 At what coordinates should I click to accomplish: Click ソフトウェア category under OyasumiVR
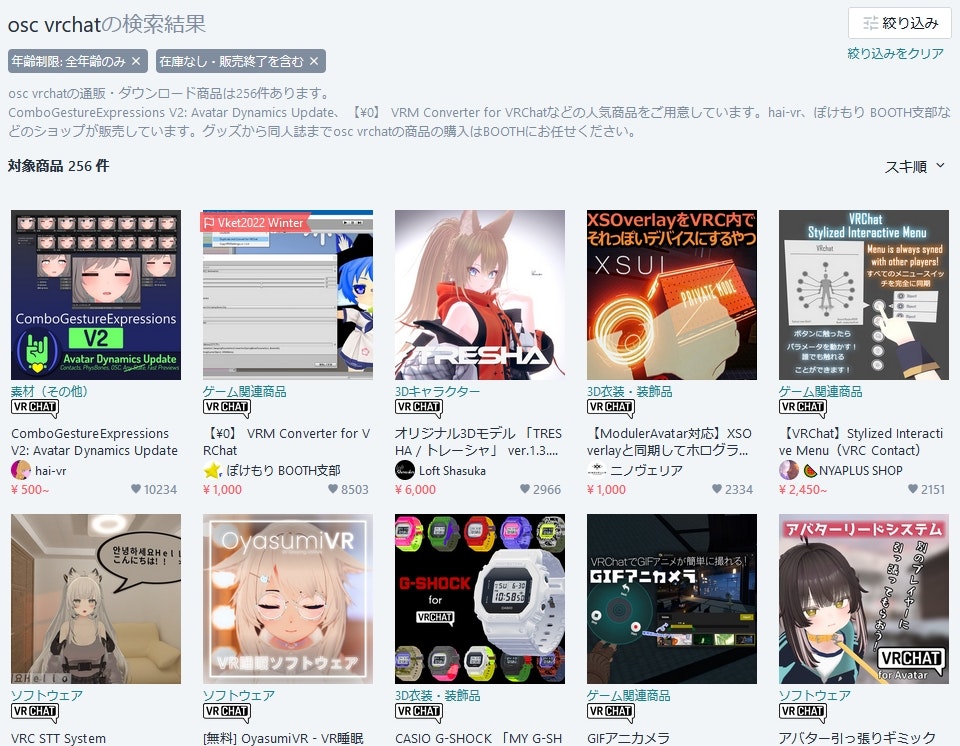click(239, 695)
